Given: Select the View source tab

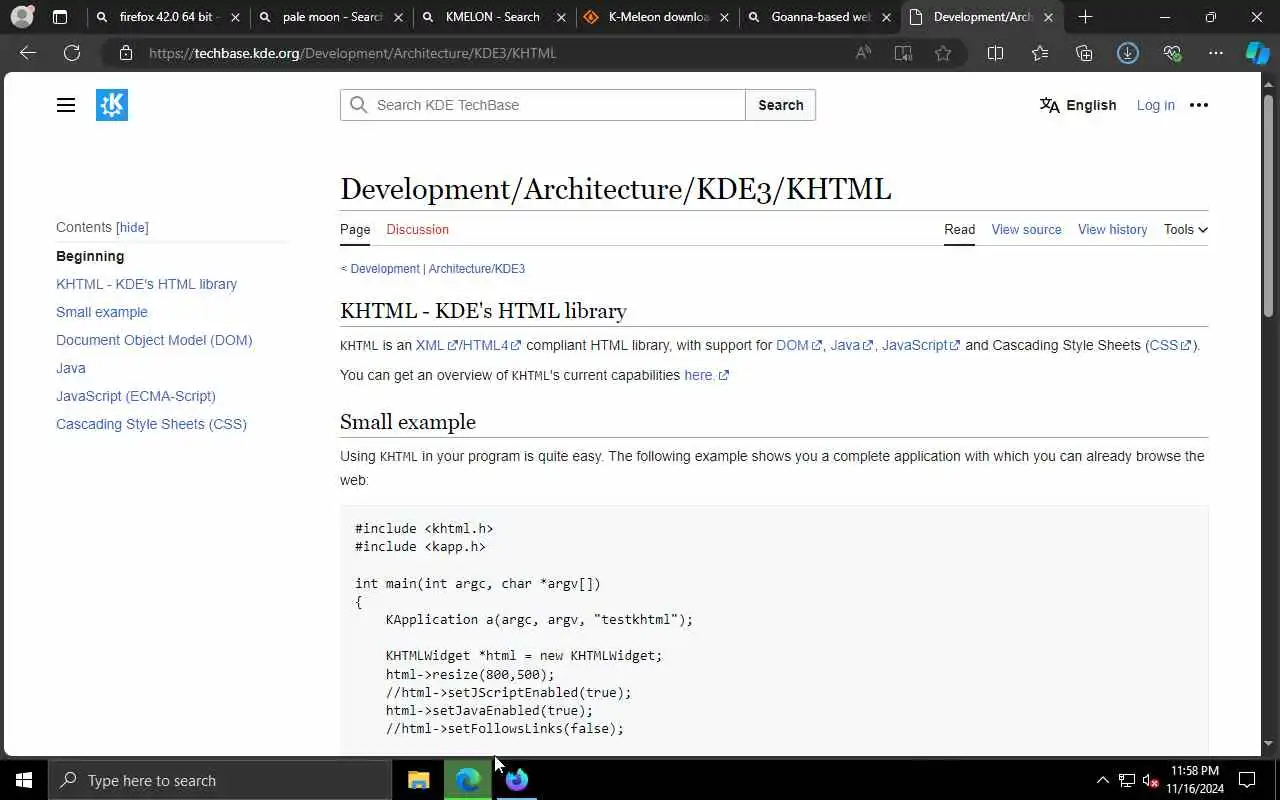Looking at the screenshot, I should click(x=1026, y=229).
